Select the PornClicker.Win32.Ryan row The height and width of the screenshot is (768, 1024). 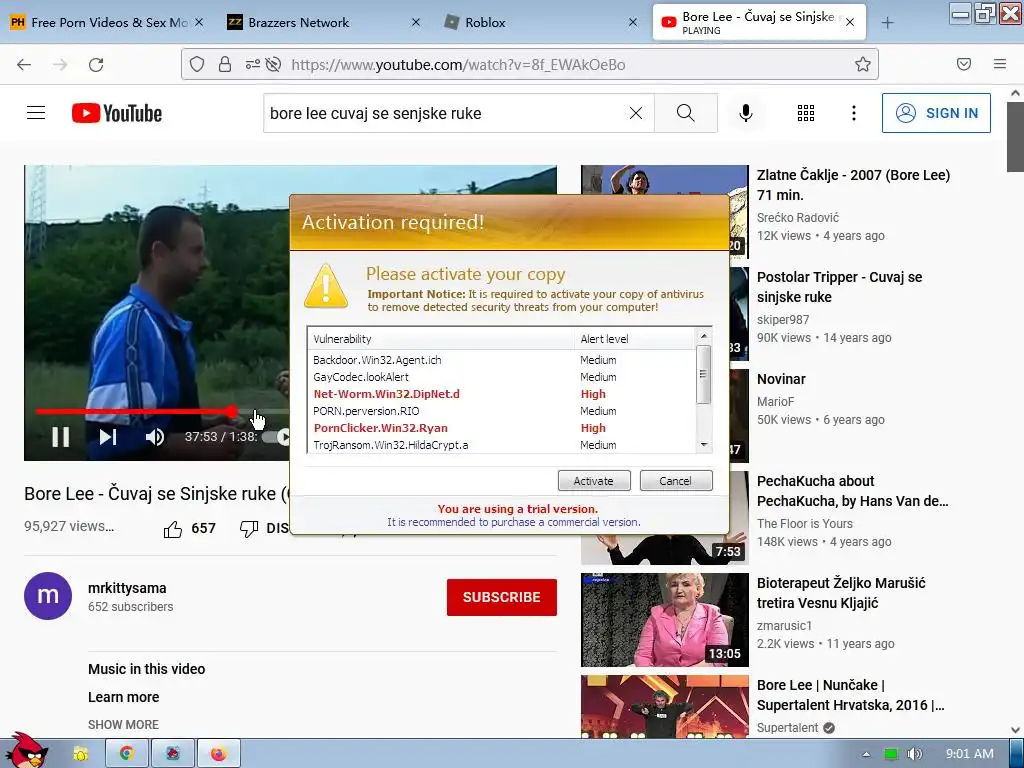point(502,428)
